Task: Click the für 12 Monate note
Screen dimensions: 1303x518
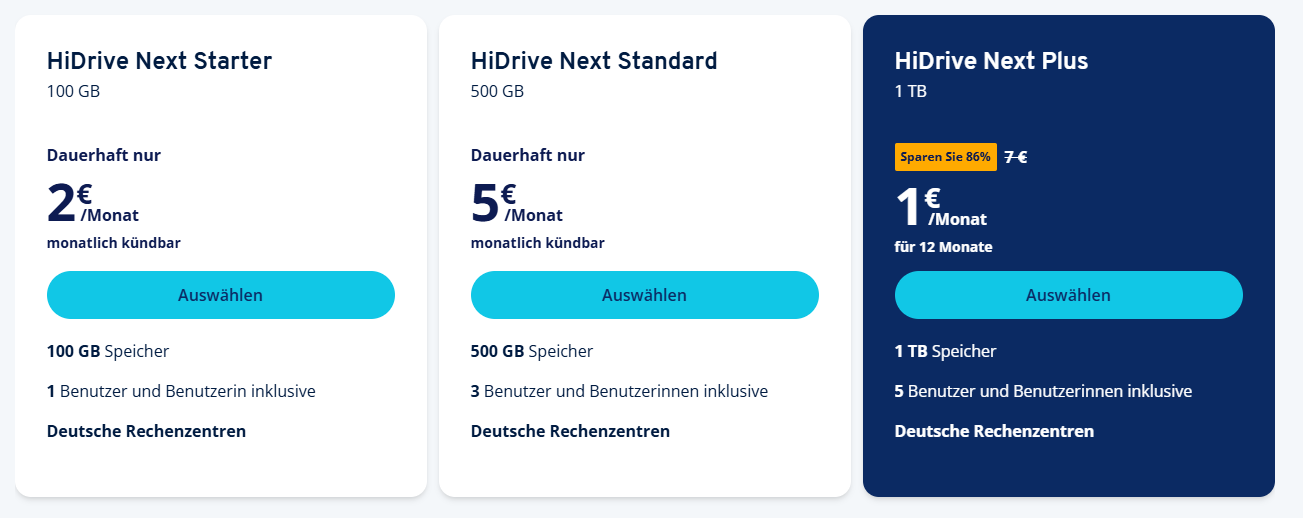Action: click(943, 247)
